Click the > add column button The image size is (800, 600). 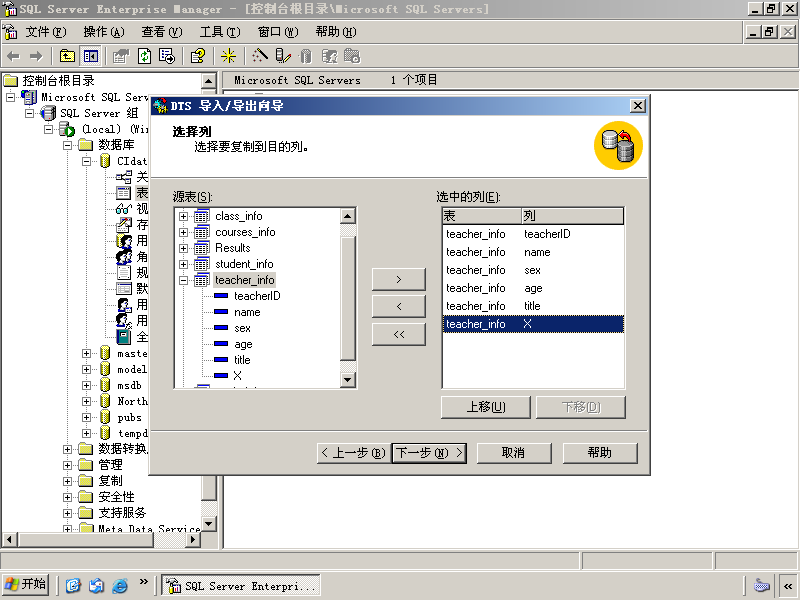point(398,279)
